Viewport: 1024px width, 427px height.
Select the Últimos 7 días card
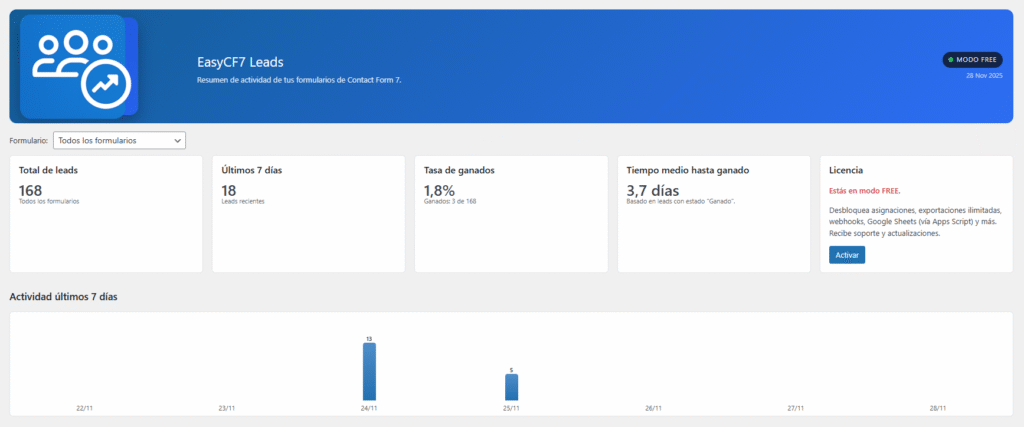point(308,213)
